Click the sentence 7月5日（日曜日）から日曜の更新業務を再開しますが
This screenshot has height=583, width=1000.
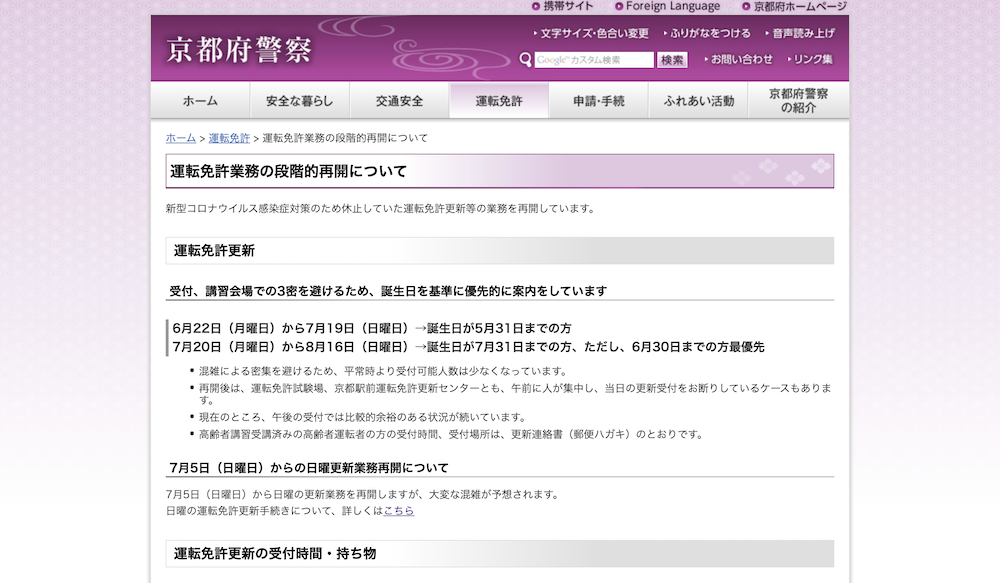pyautogui.click(x=362, y=494)
